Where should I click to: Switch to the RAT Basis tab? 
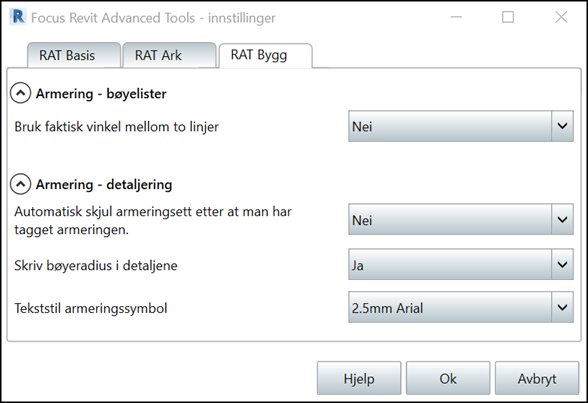point(74,55)
